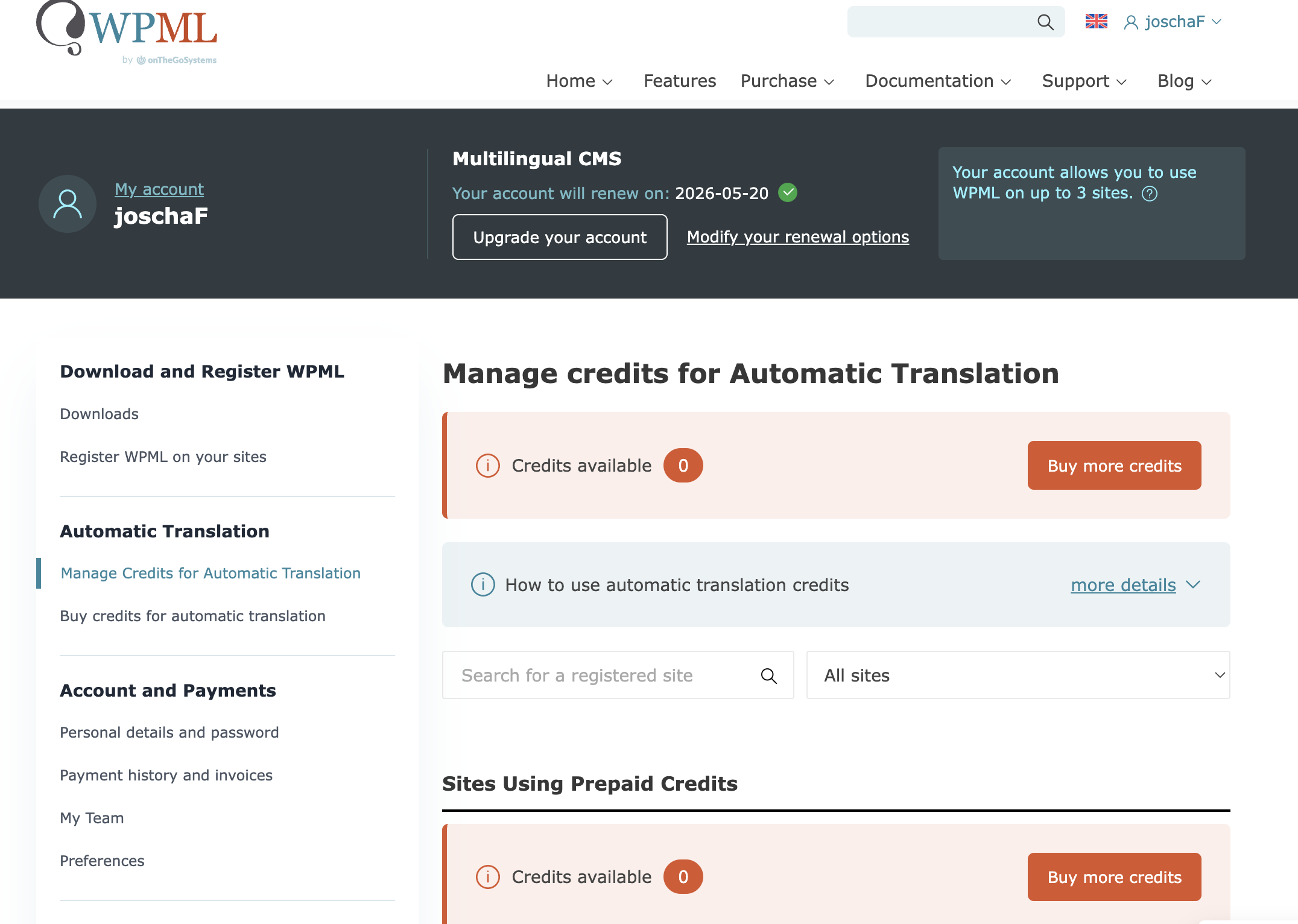The image size is (1298, 924).
Task: Click the Download and Register WPML heading
Action: (202, 372)
